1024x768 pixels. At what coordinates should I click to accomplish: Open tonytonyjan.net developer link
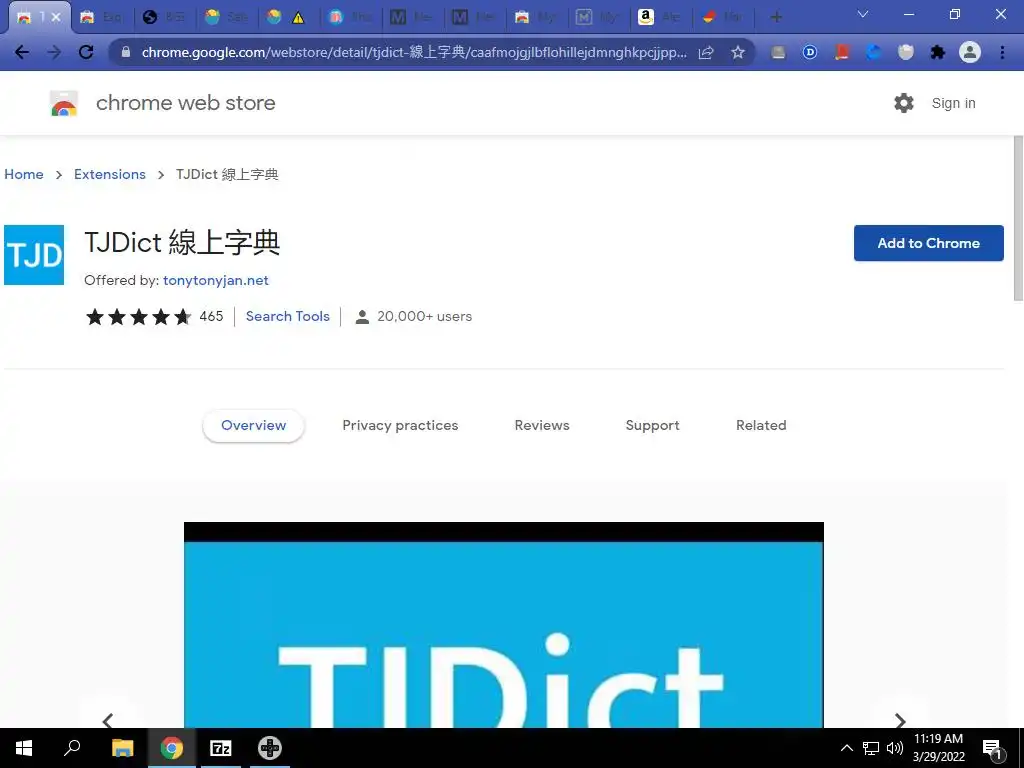(x=216, y=280)
